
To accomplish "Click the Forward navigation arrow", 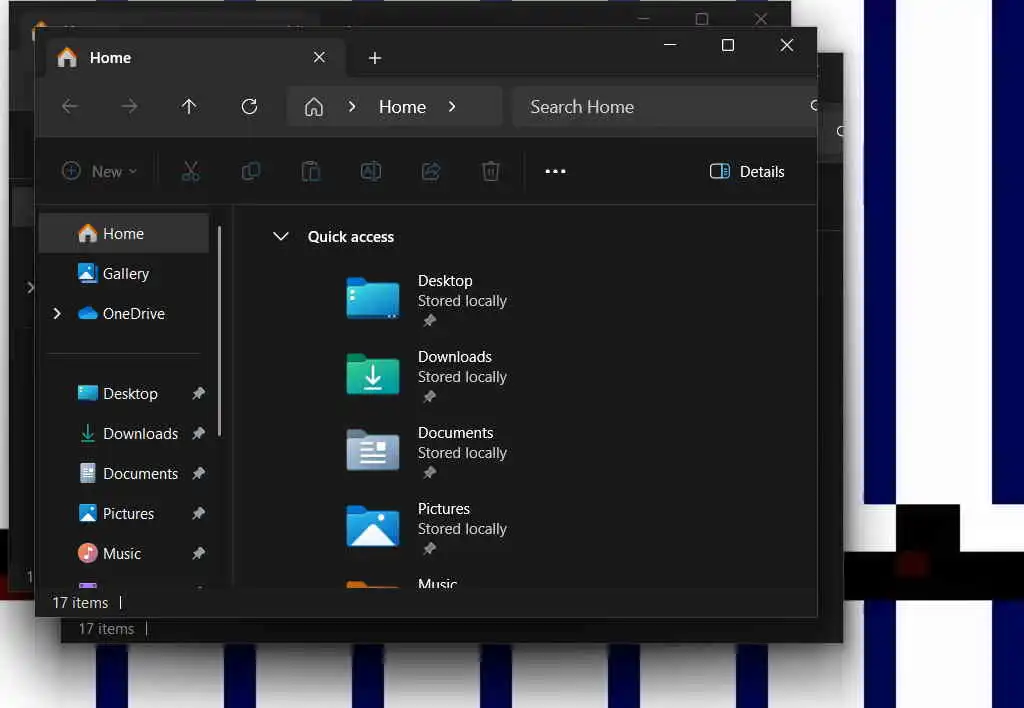I will tap(129, 106).
